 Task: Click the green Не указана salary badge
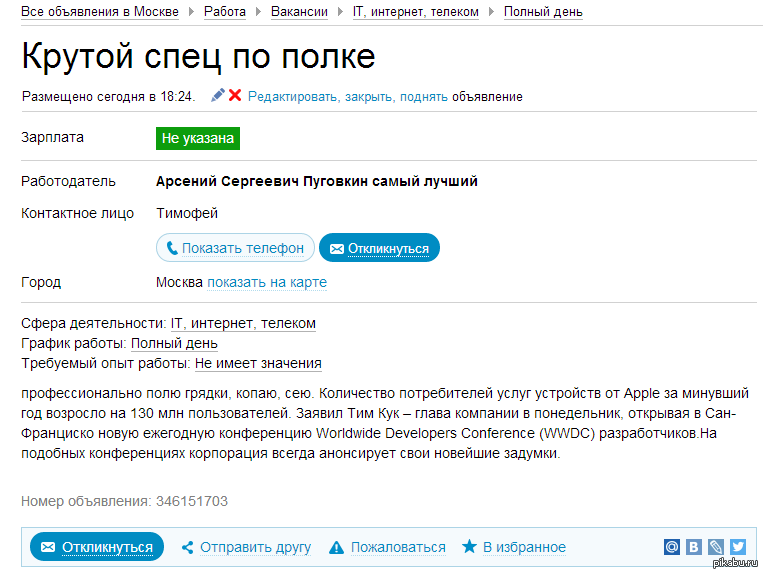(198, 138)
